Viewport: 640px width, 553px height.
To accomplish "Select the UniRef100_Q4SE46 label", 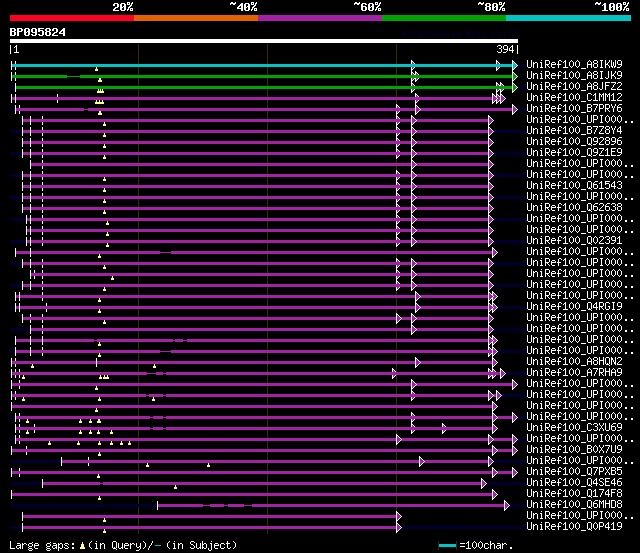I will [x=574, y=482].
